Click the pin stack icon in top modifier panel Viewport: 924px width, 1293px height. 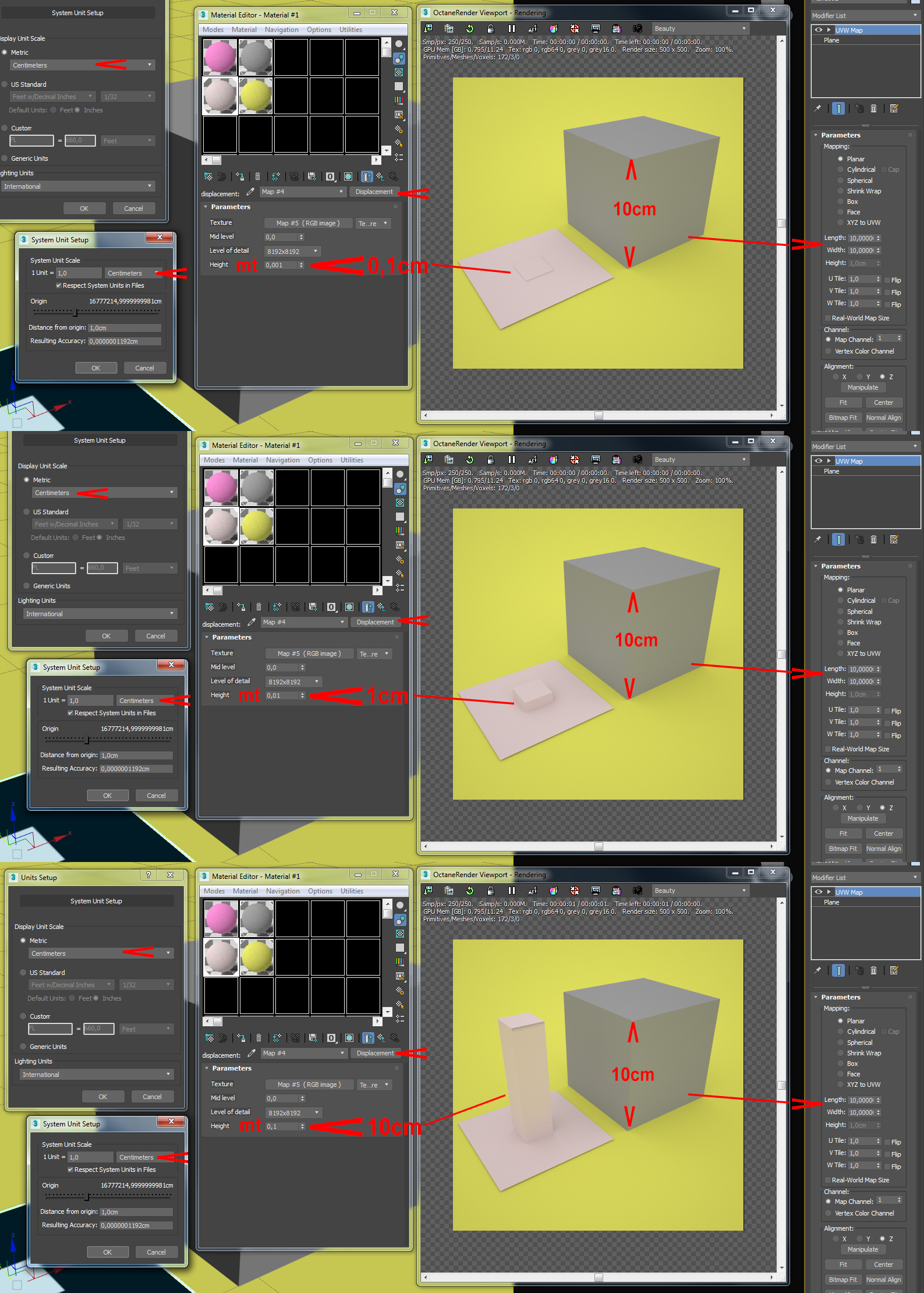[817, 108]
